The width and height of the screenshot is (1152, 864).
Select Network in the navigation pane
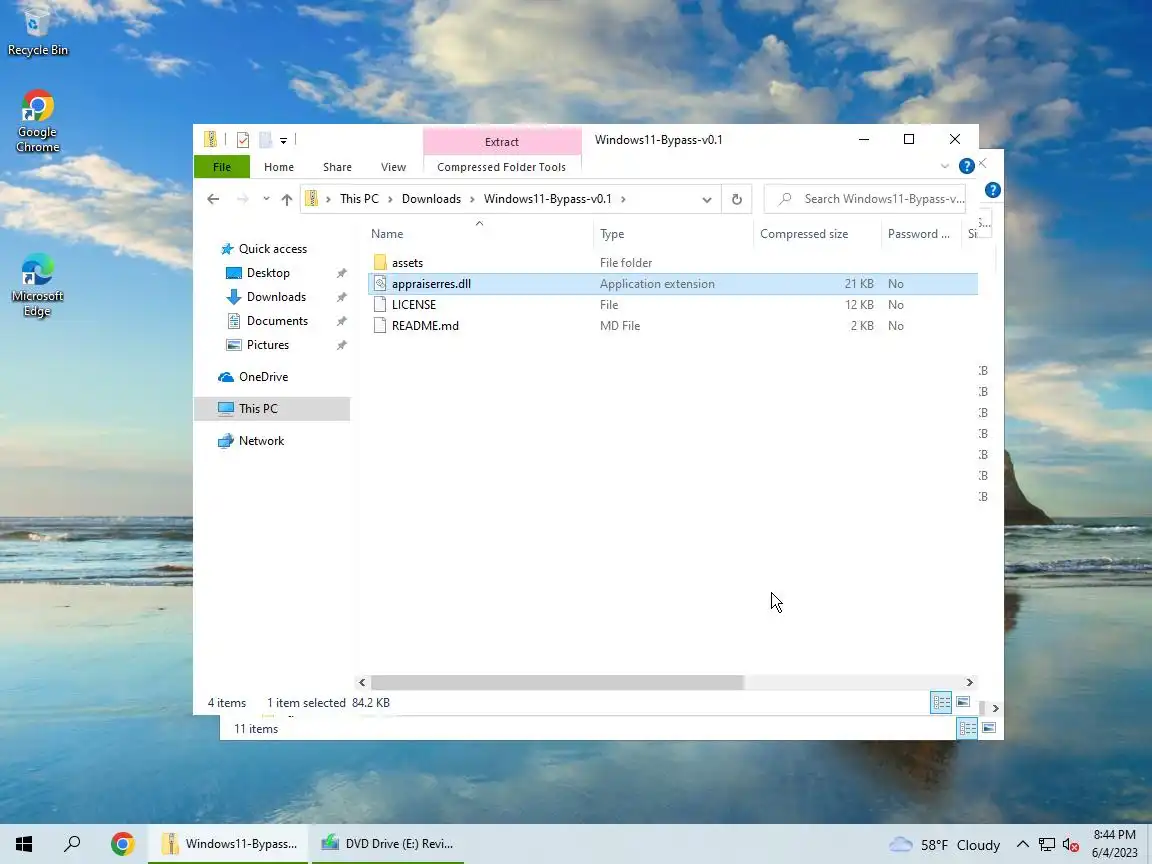click(261, 441)
